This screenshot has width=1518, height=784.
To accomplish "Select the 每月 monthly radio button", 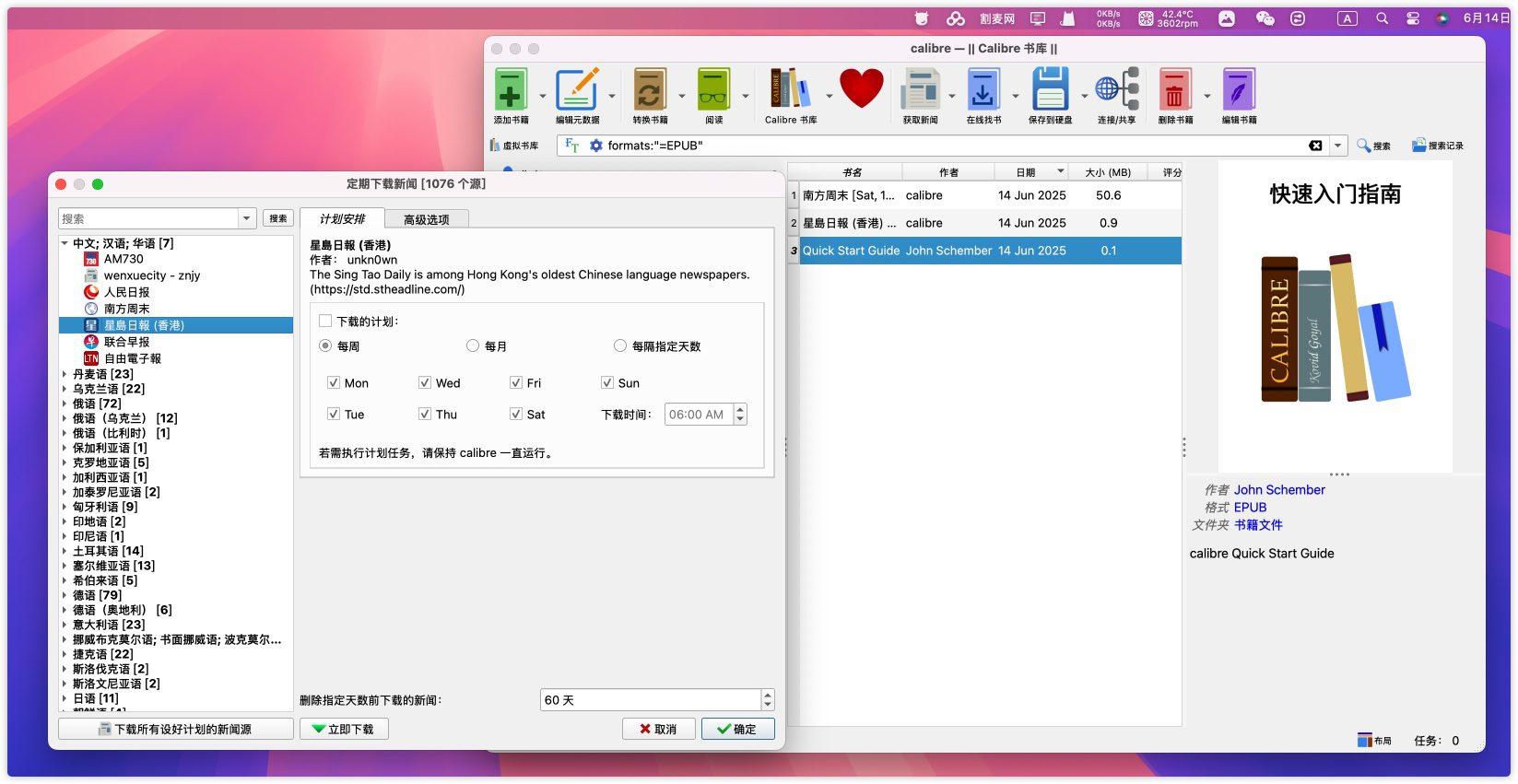I will pyautogui.click(x=473, y=346).
